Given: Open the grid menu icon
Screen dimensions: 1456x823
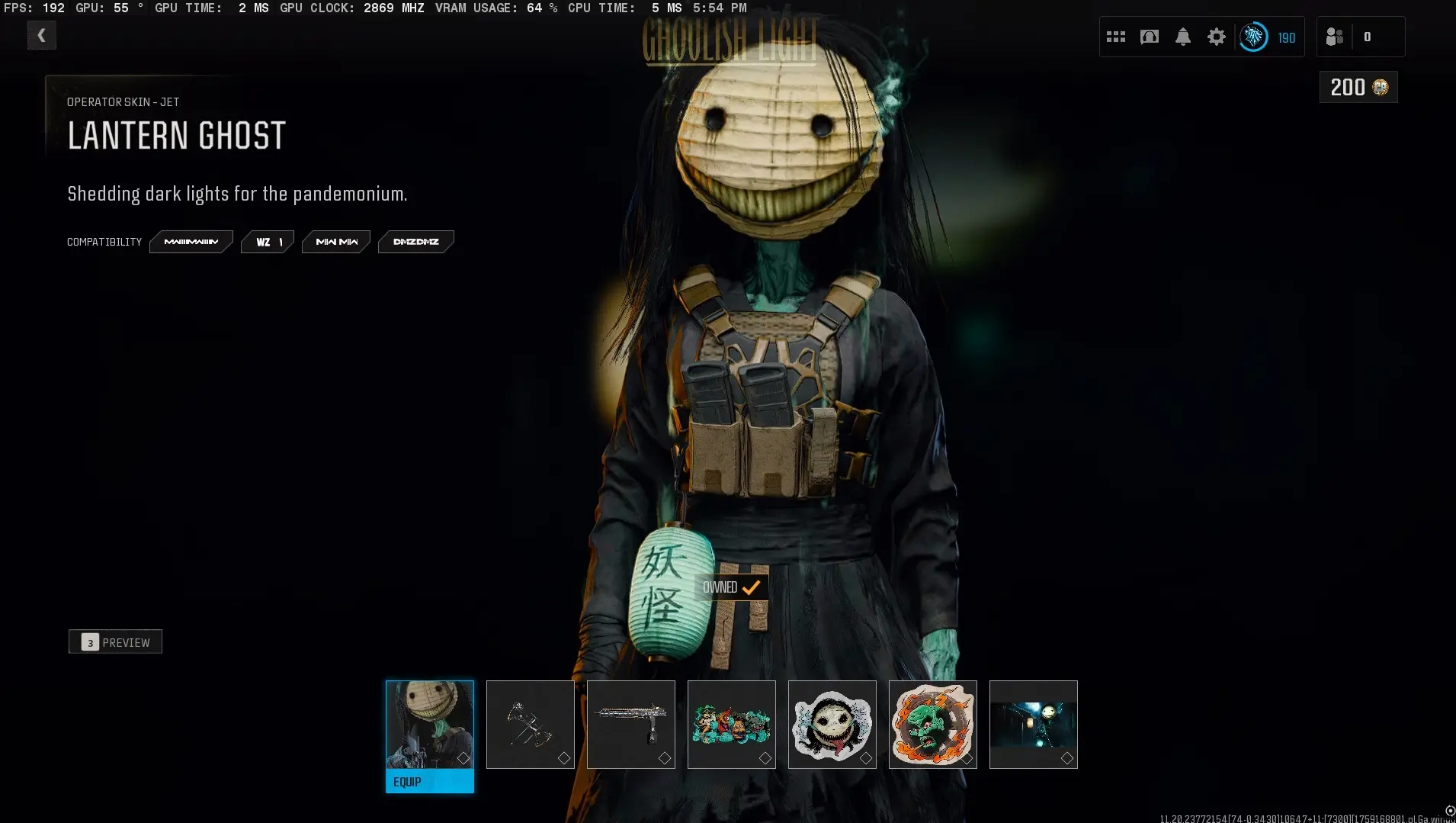Looking at the screenshot, I should [1116, 37].
